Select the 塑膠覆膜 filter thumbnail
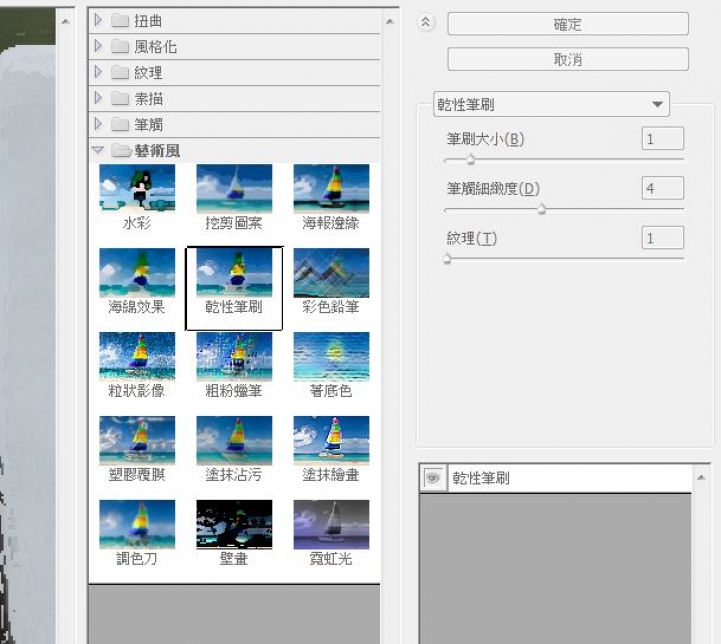 (137, 441)
